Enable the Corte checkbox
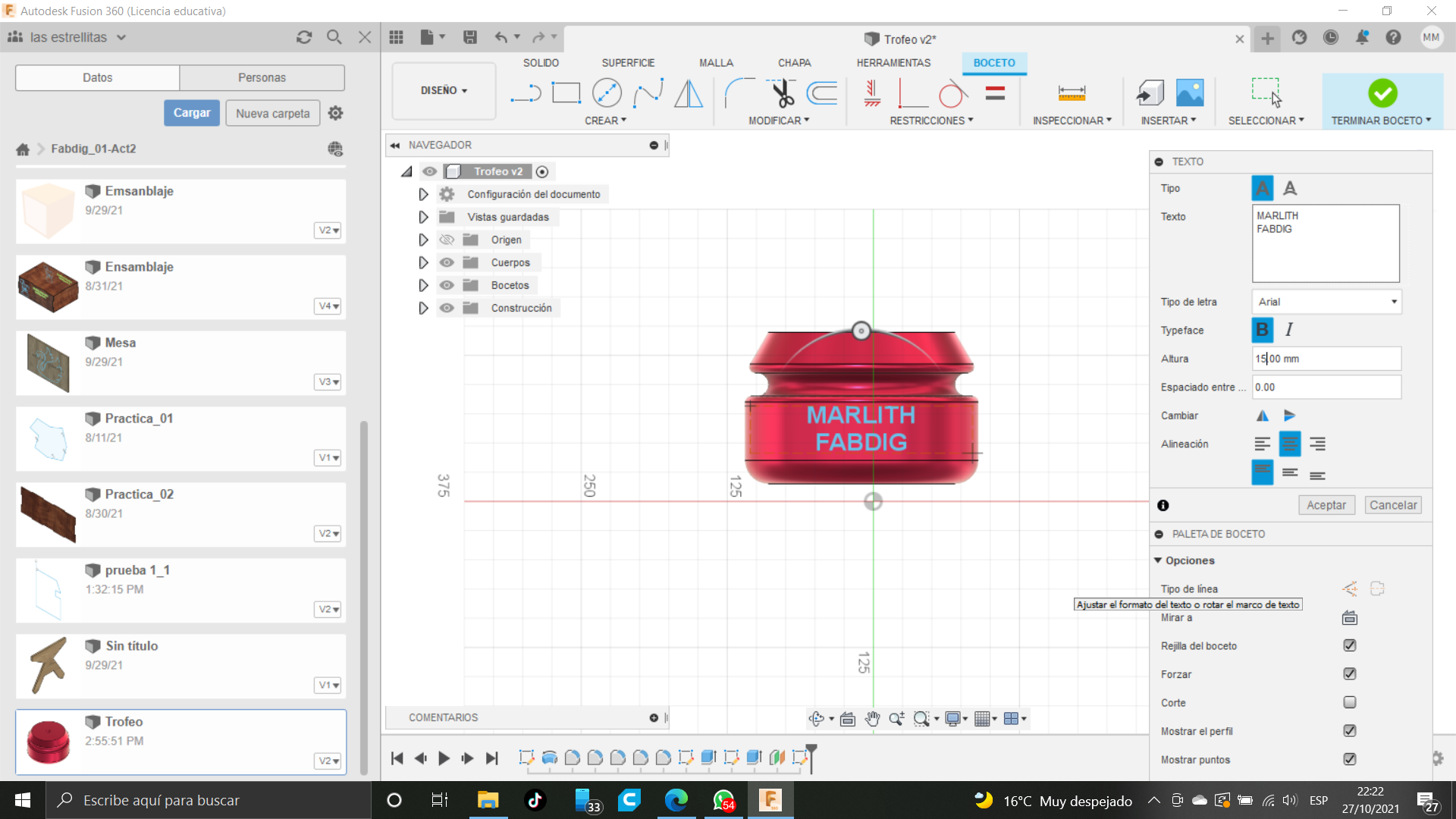This screenshot has height=819, width=1456. pyautogui.click(x=1349, y=702)
